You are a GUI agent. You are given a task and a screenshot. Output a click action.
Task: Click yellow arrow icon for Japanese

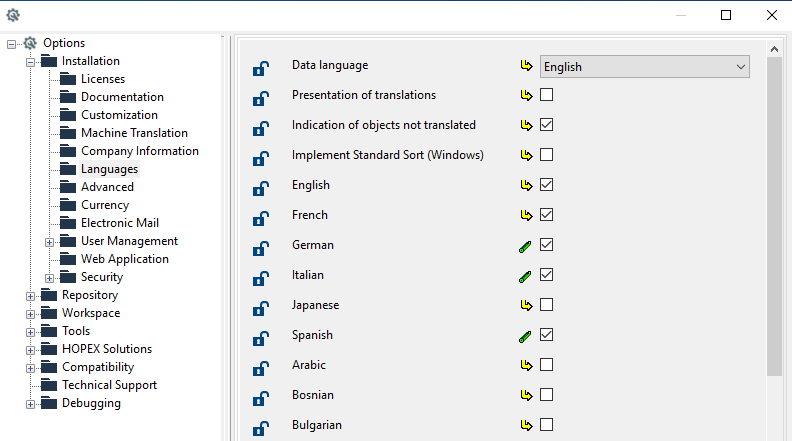click(x=526, y=306)
